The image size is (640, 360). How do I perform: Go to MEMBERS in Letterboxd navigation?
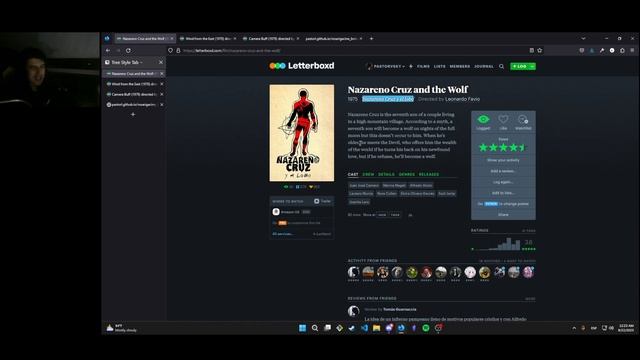pos(460,66)
